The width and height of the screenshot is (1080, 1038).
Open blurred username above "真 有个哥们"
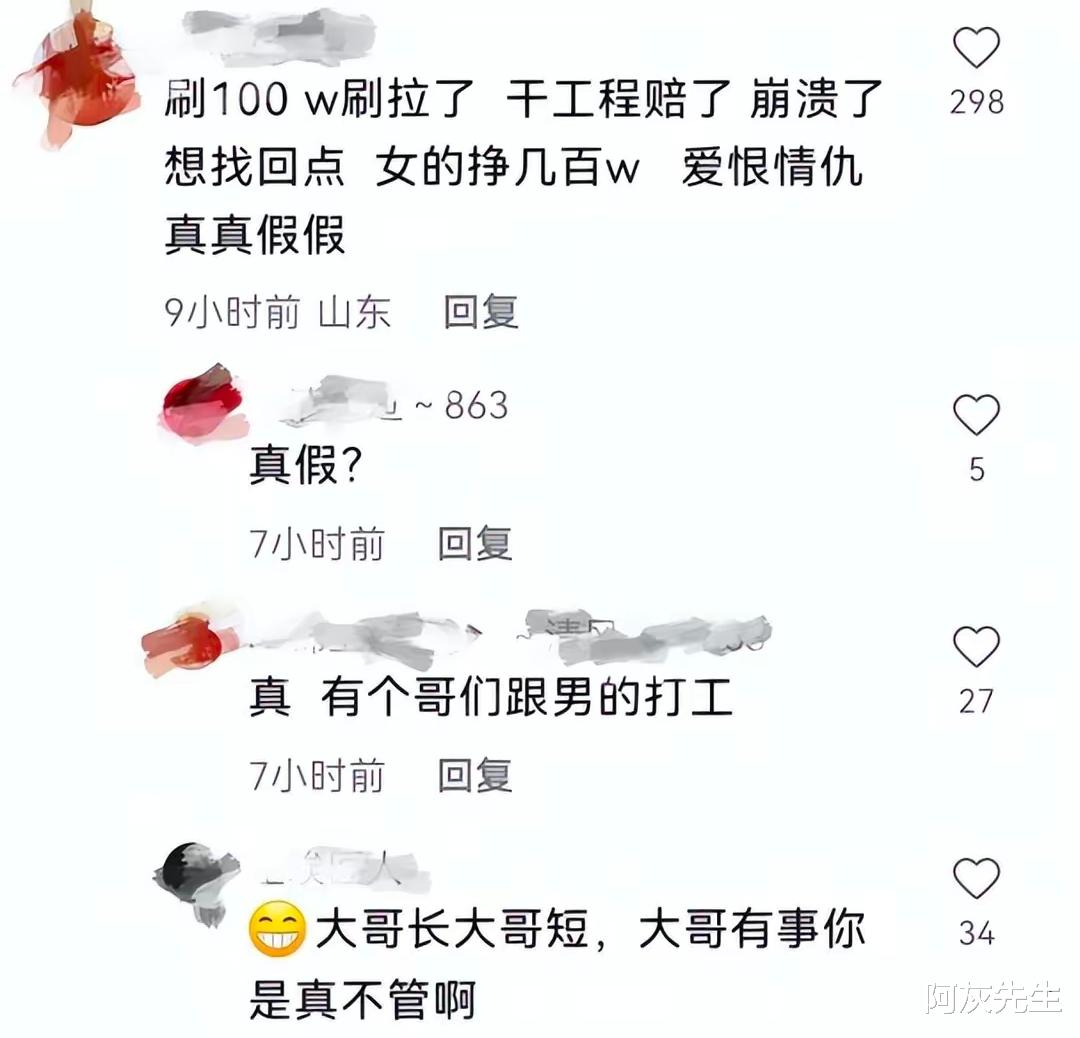(x=510, y=637)
